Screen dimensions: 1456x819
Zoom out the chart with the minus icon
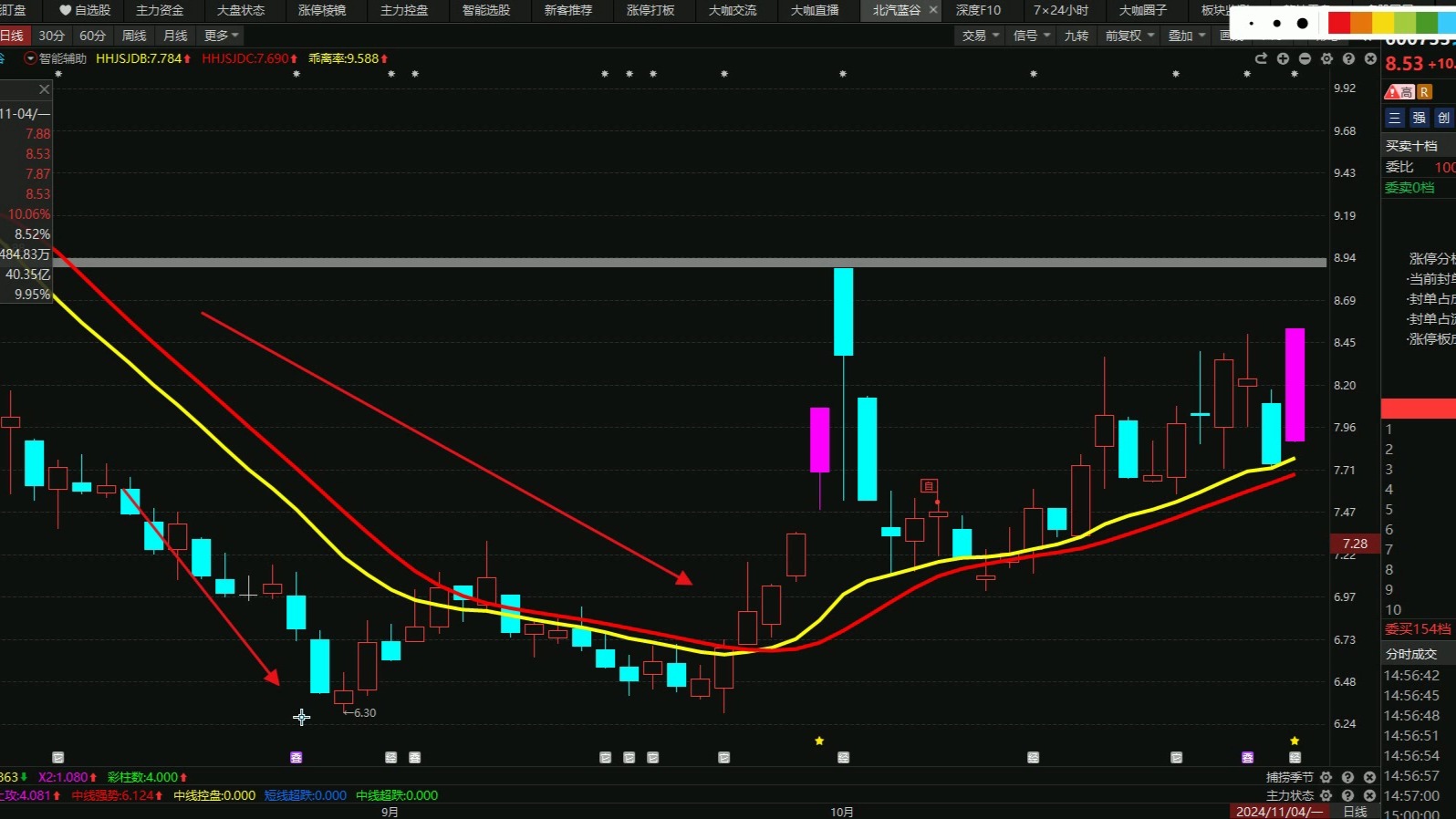[x=1305, y=58]
